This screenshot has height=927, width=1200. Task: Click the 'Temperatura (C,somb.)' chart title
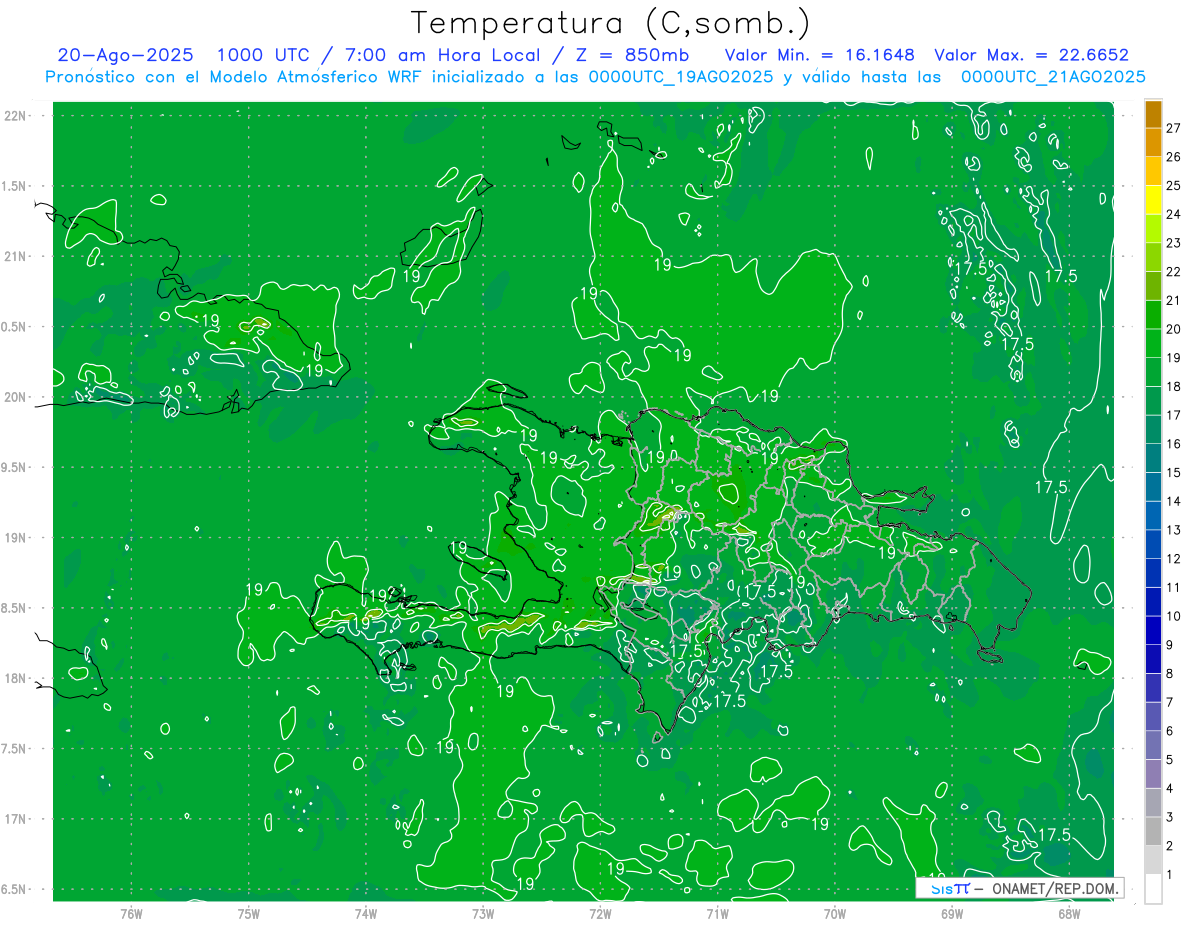[610, 22]
